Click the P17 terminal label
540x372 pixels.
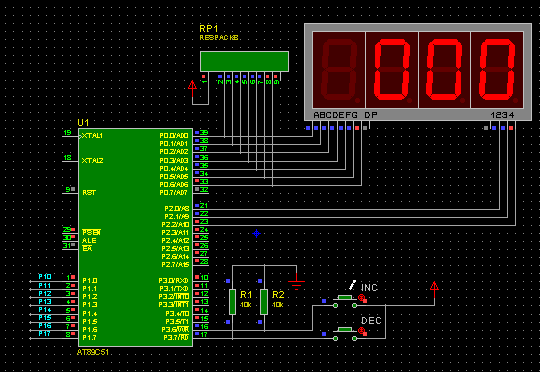pos(45,333)
